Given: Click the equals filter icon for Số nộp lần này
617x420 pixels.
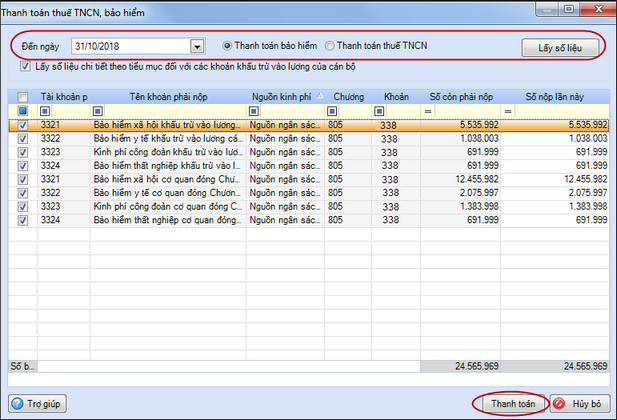Looking at the screenshot, I should [508, 112].
